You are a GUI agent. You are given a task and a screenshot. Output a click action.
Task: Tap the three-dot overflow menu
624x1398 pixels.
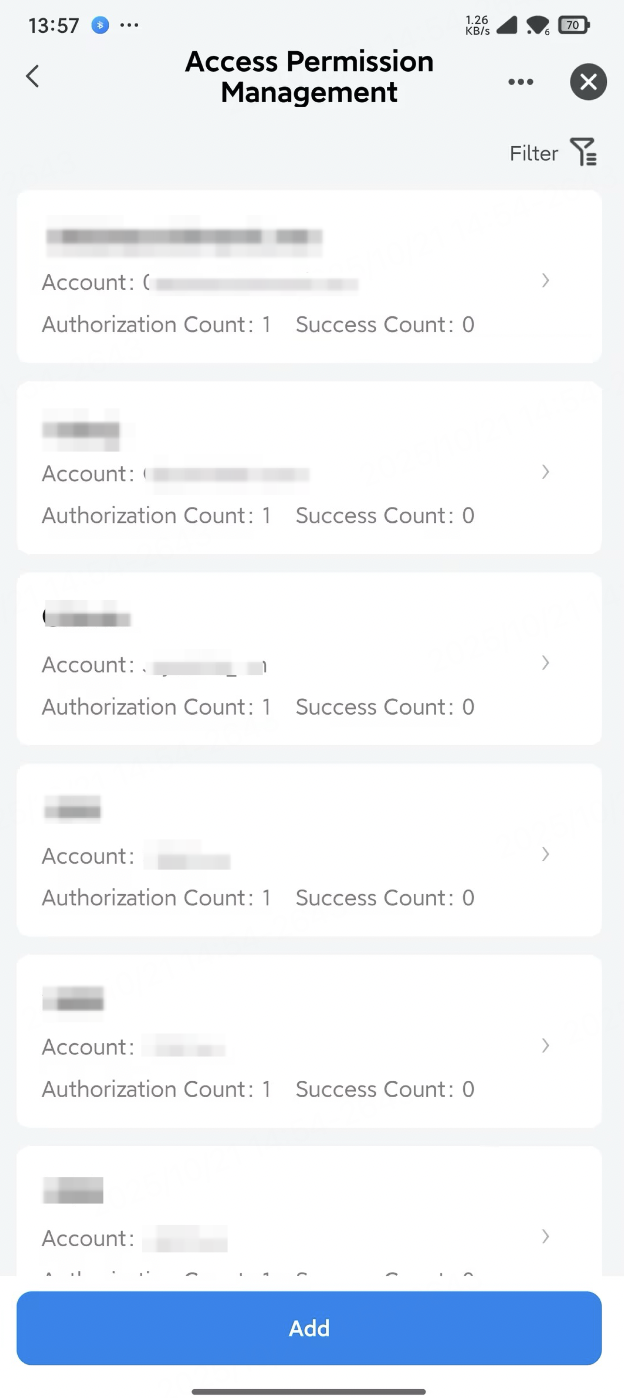click(x=521, y=82)
